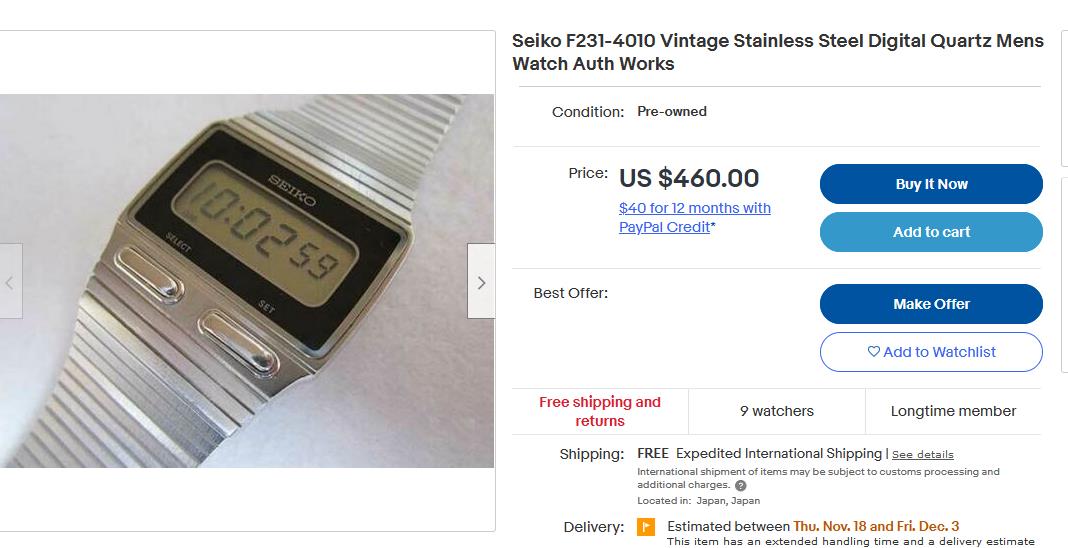Click the Free shipping and returns text

(x=600, y=411)
